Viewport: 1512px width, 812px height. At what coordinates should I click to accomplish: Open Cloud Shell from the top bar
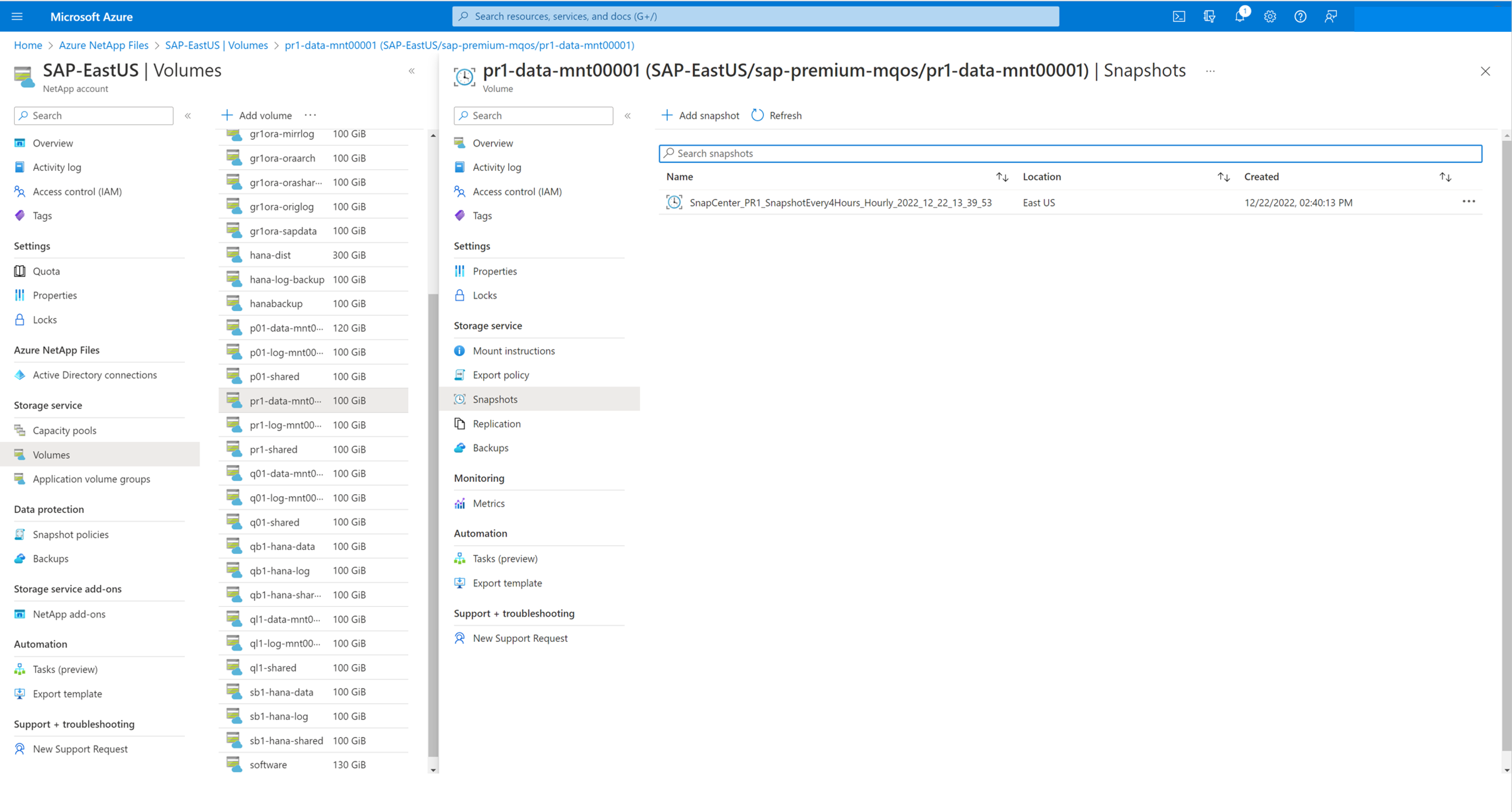[x=1179, y=17]
